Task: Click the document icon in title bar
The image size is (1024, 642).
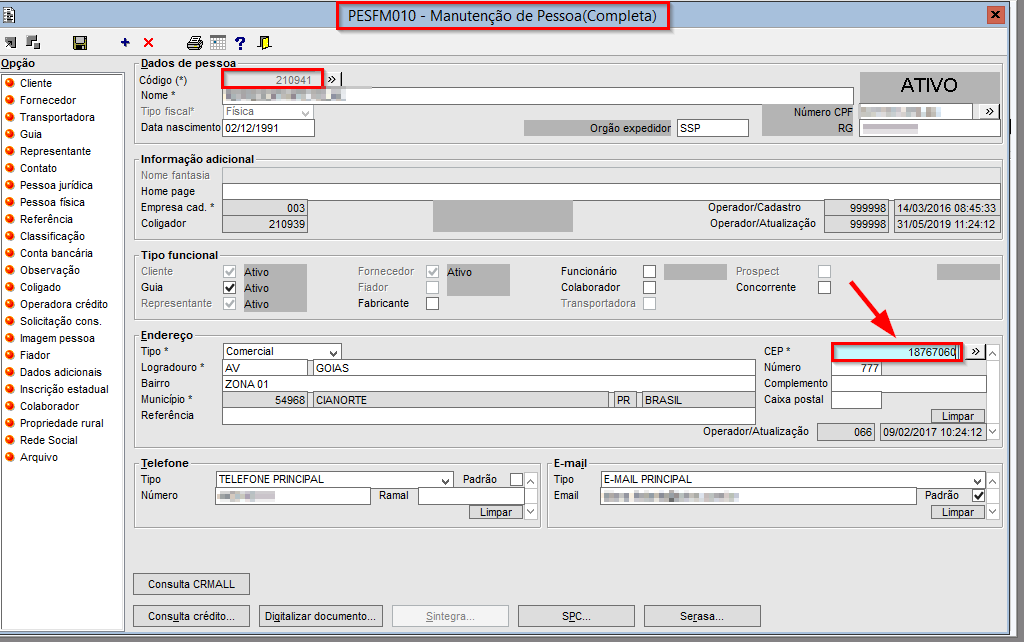Action: (x=9, y=14)
